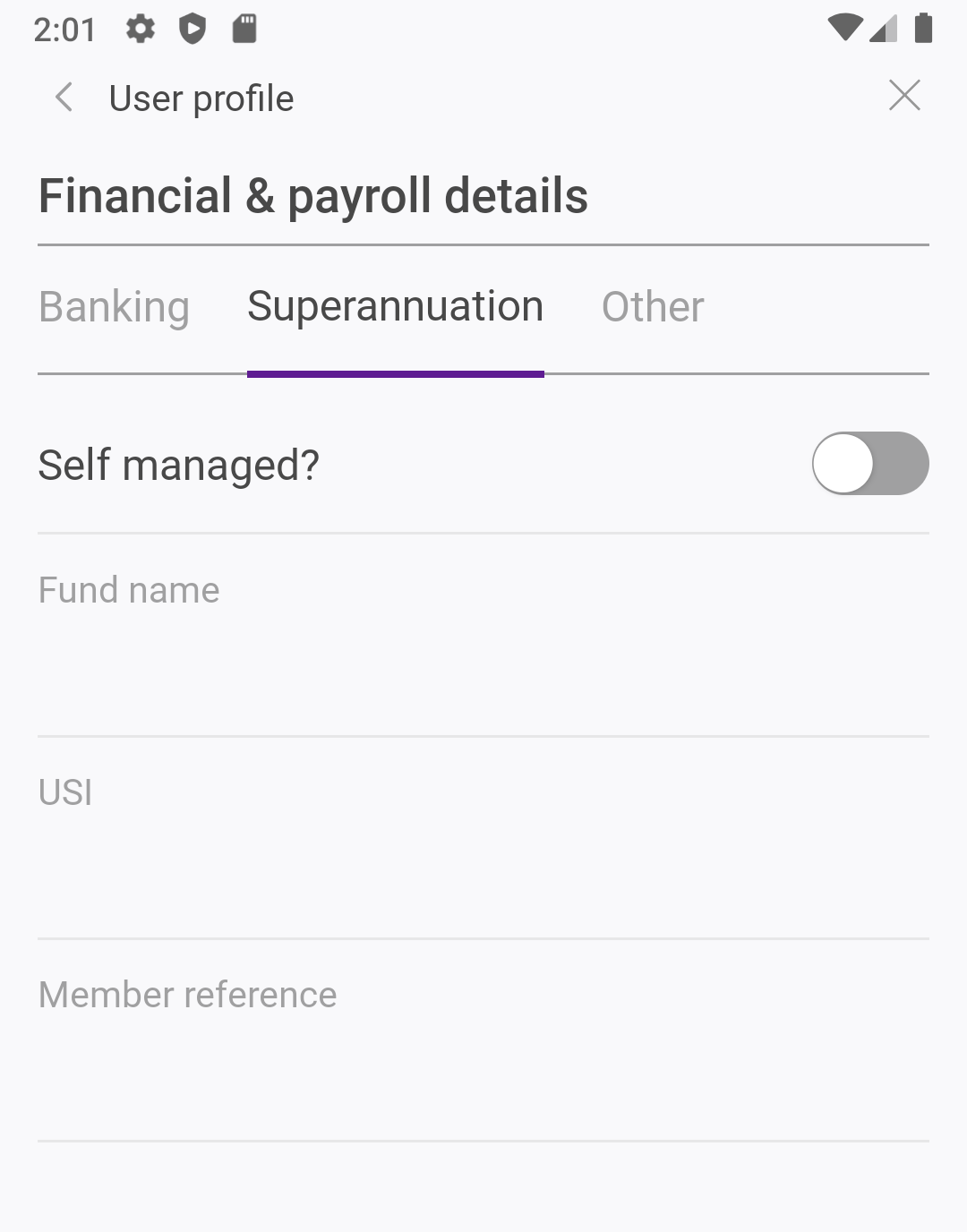Viewport: 967px width, 1232px height.
Task: Switch to the Banking tab
Action: tap(114, 307)
